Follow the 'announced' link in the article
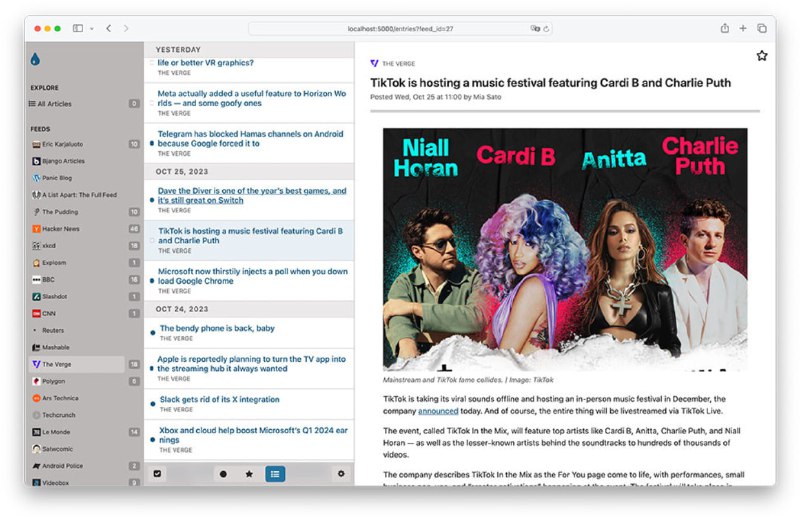 [x=438, y=411]
